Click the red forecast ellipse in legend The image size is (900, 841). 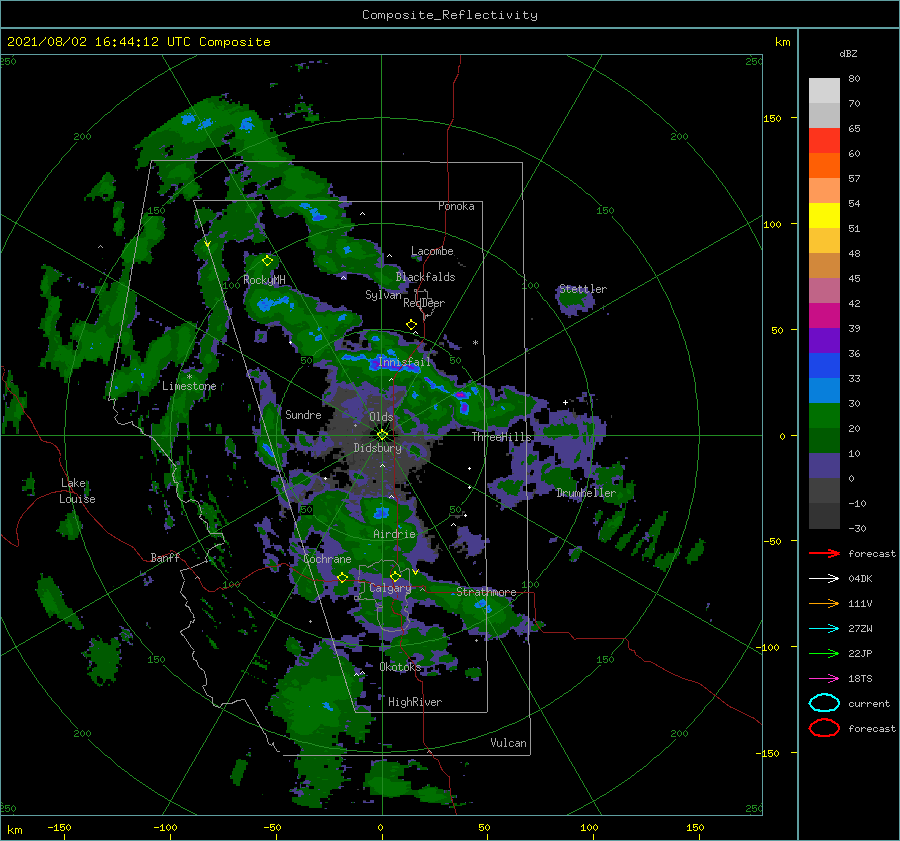[824, 728]
